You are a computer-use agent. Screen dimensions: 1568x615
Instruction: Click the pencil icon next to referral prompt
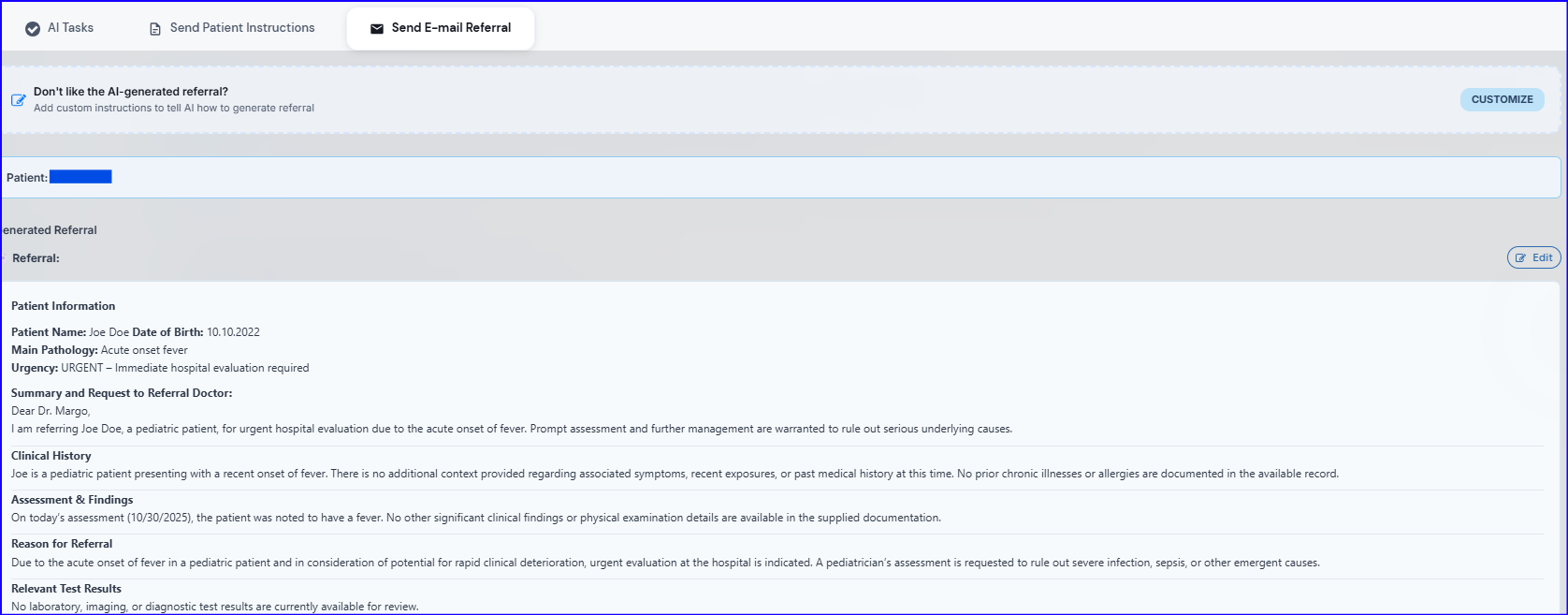tap(19, 100)
